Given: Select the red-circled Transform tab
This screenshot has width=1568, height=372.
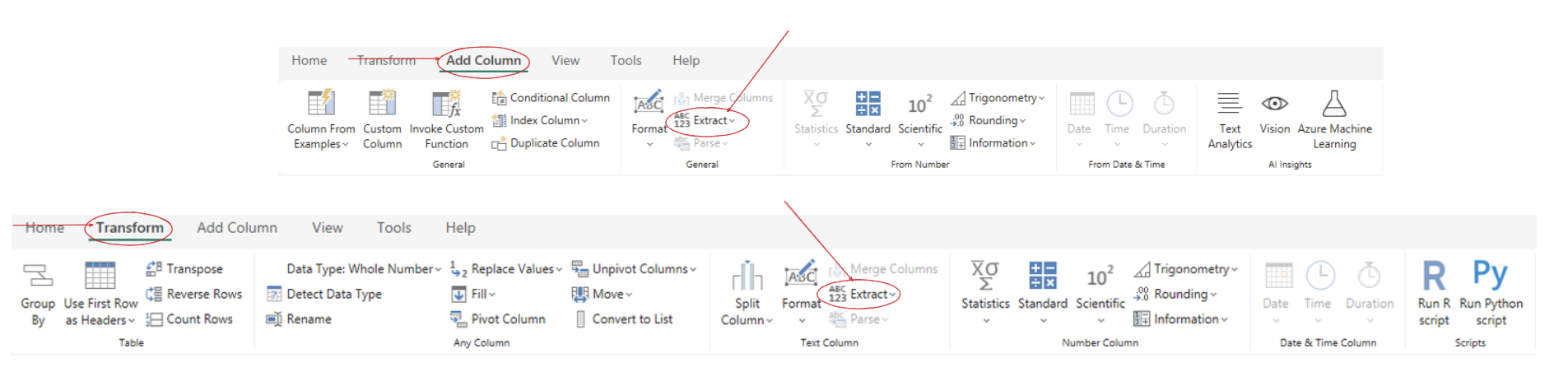Looking at the screenshot, I should (x=129, y=228).
